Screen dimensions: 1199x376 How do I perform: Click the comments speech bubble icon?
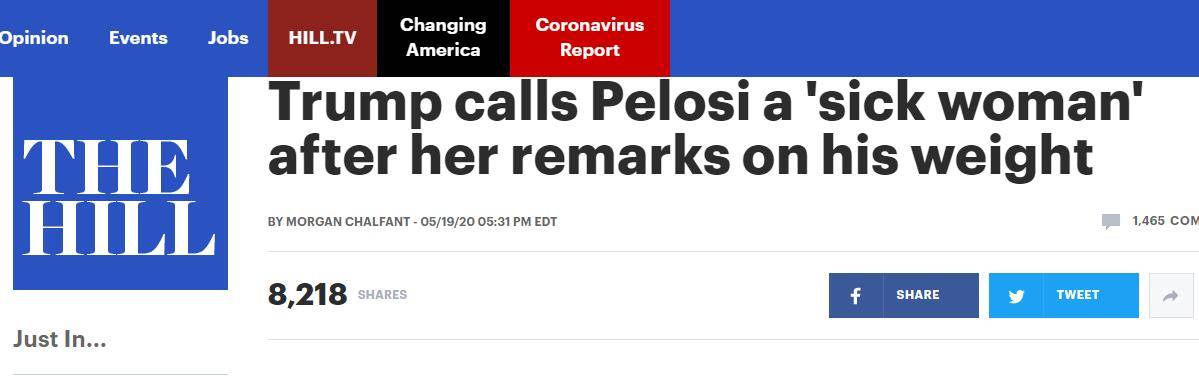pos(1111,222)
